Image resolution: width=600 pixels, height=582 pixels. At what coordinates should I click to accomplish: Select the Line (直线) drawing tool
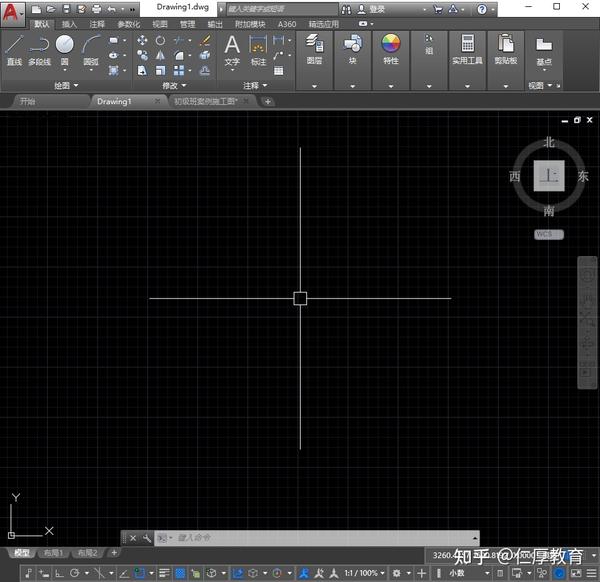tap(15, 50)
